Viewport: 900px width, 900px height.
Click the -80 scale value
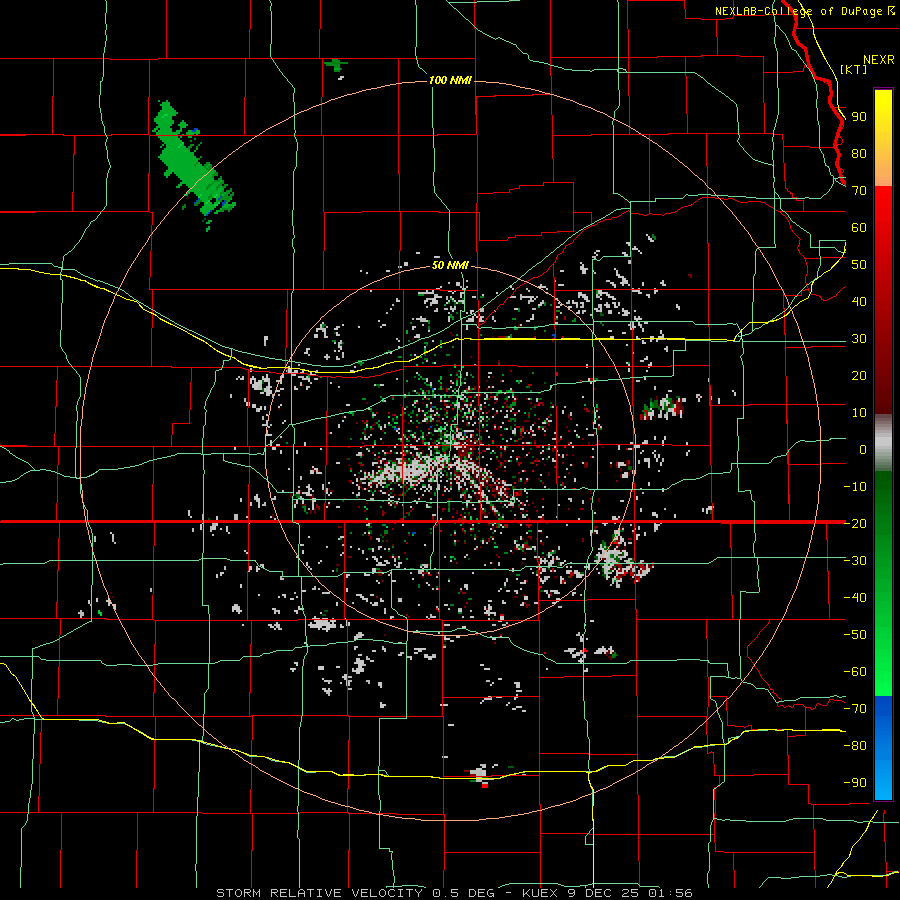click(x=855, y=746)
